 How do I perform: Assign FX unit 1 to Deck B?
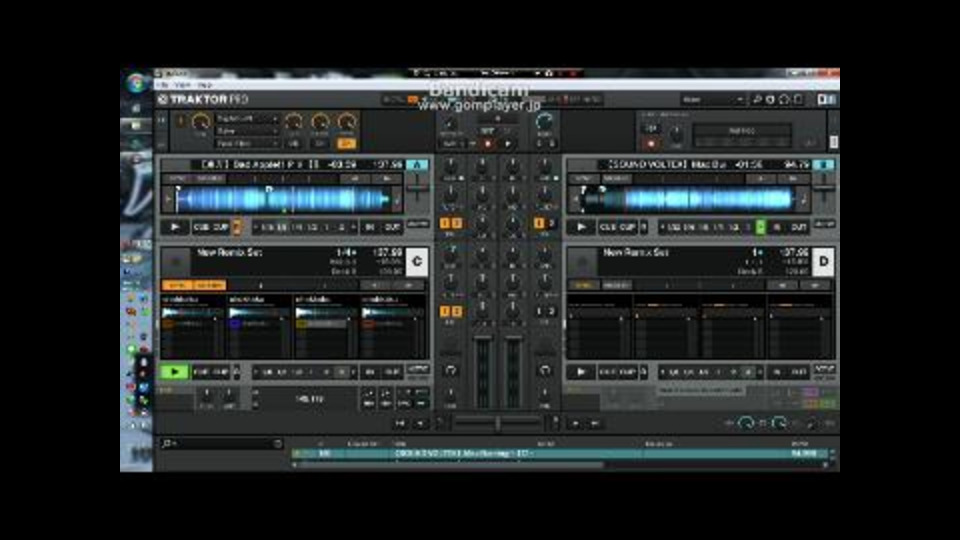[539, 223]
